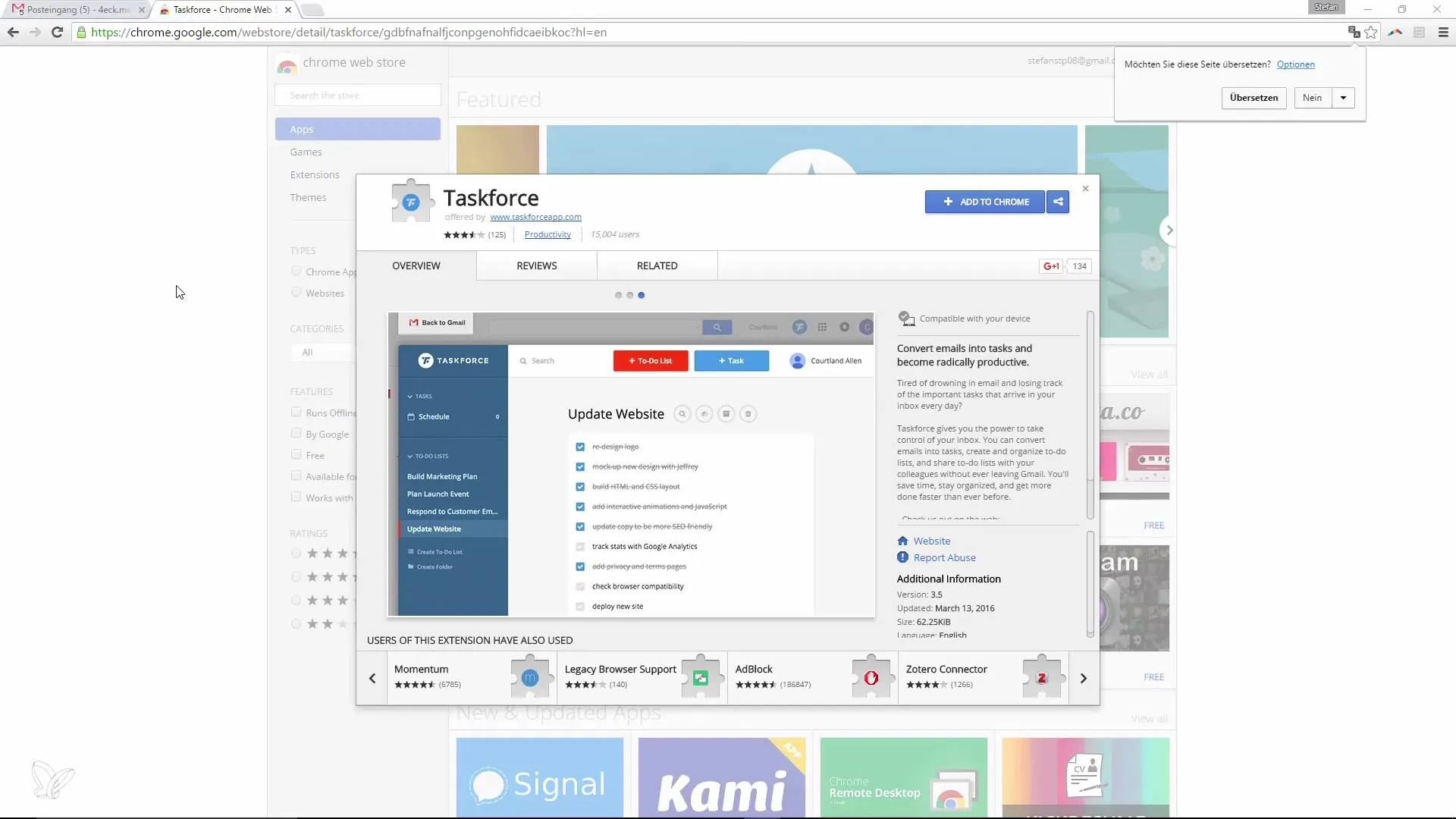The image size is (1456, 819).
Task: Click the AdBlock extension icon
Action: tap(871, 677)
